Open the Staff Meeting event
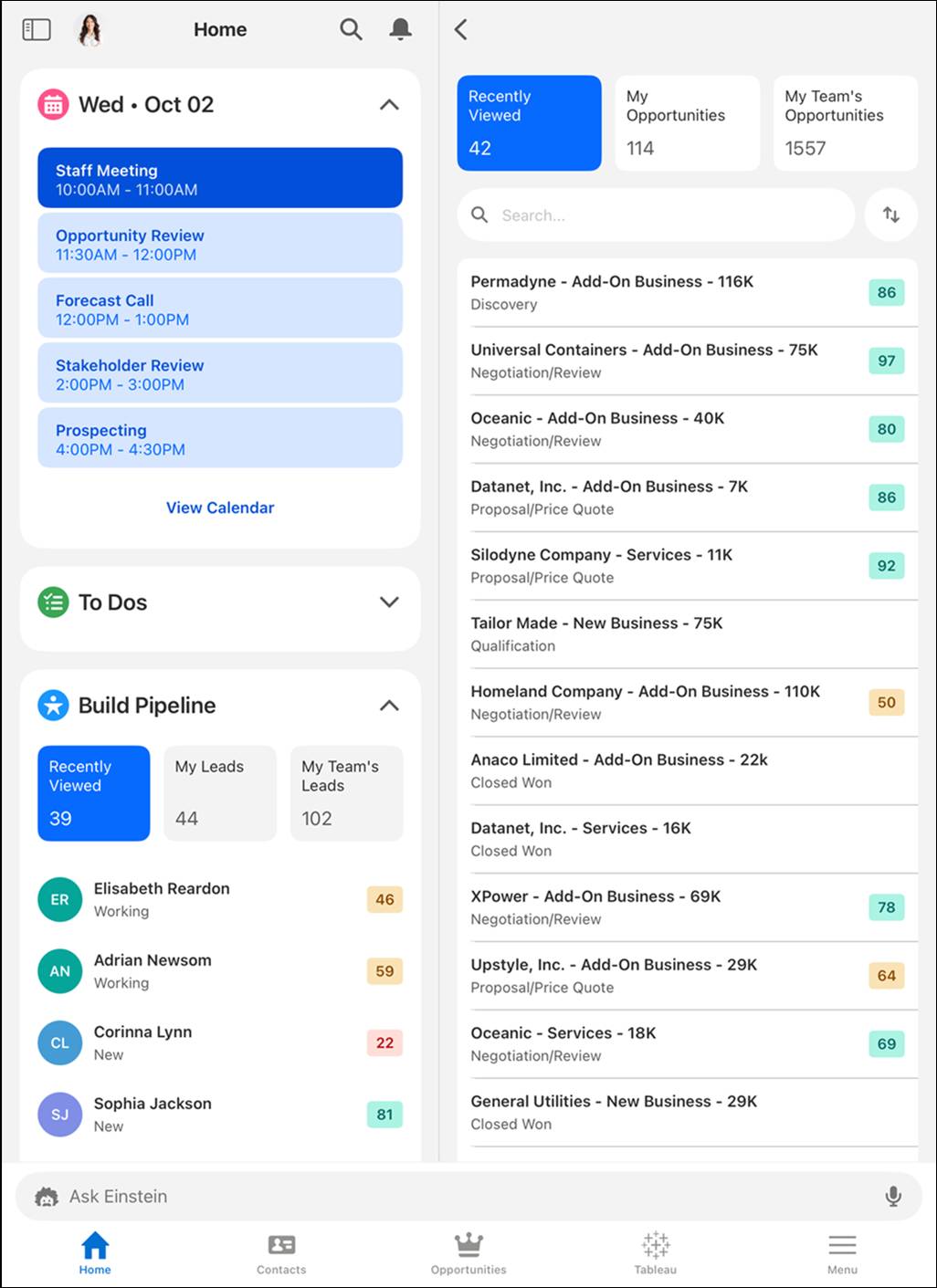This screenshot has height=1288, width=937. click(x=220, y=178)
